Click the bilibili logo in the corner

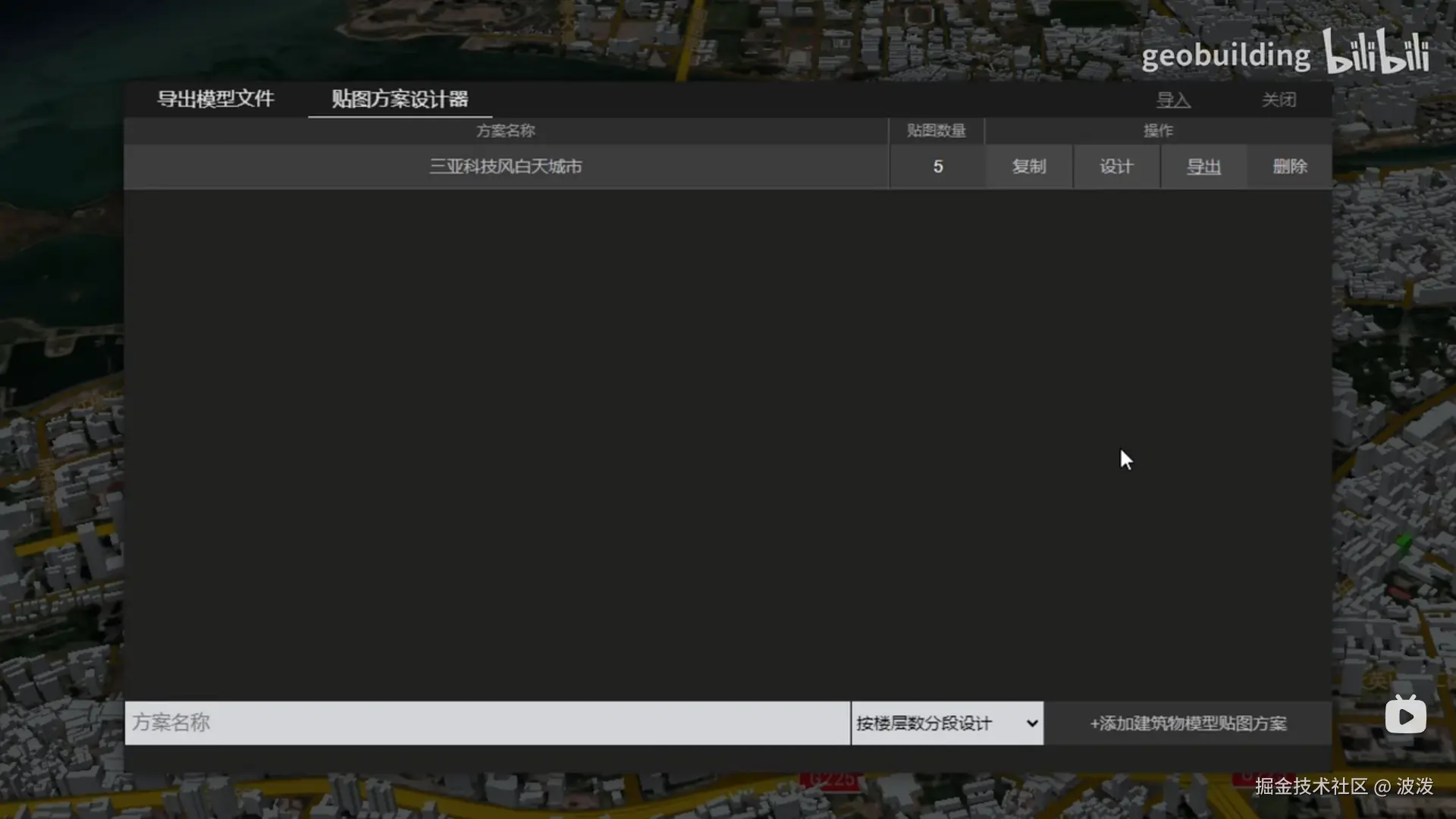point(1376,52)
